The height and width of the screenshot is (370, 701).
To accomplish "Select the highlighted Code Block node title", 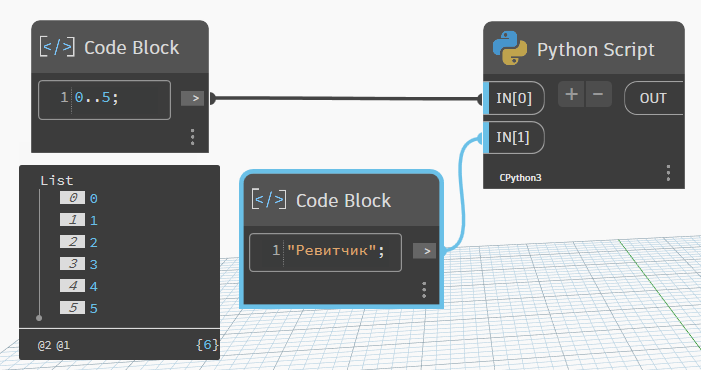I will click(343, 200).
